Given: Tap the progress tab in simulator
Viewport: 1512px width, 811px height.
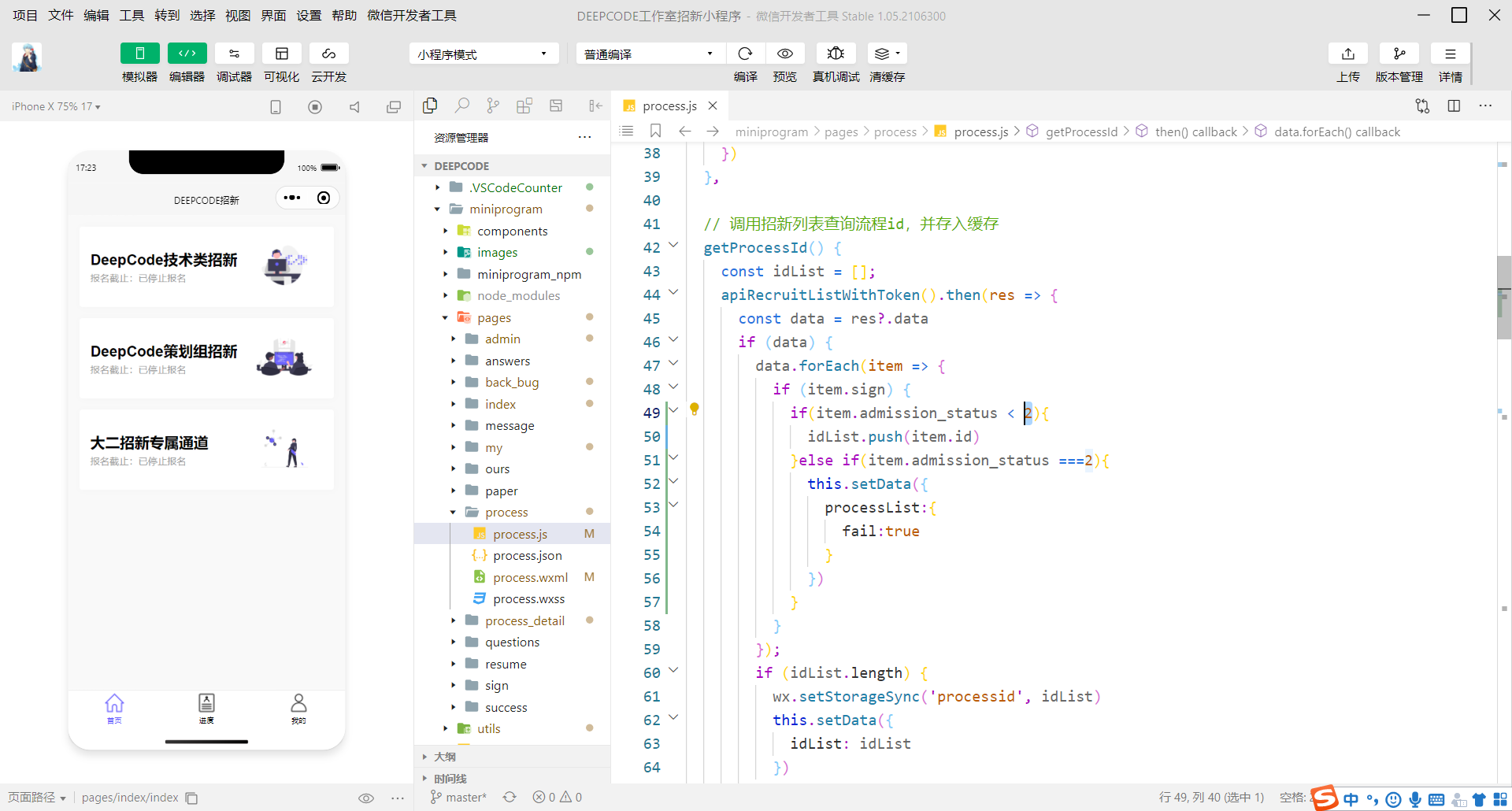Looking at the screenshot, I should point(206,708).
